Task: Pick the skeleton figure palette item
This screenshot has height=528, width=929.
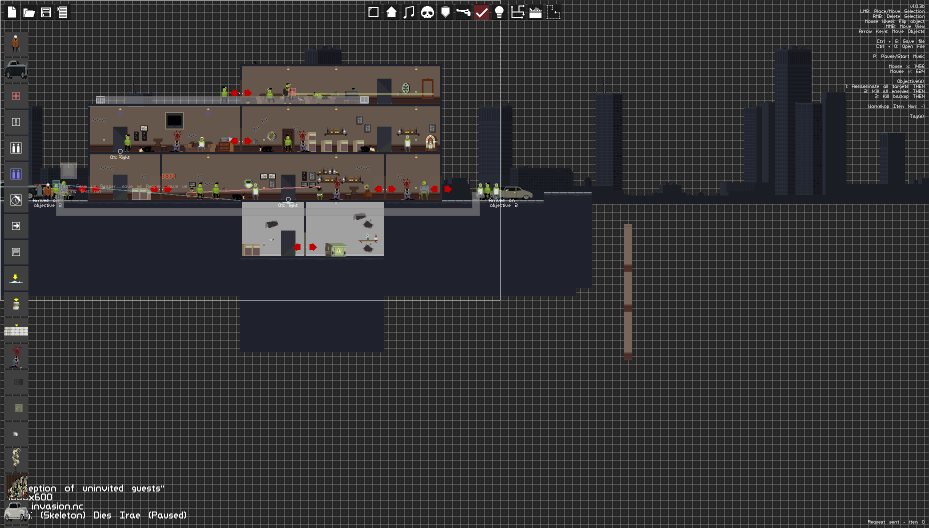Action: tap(16, 457)
